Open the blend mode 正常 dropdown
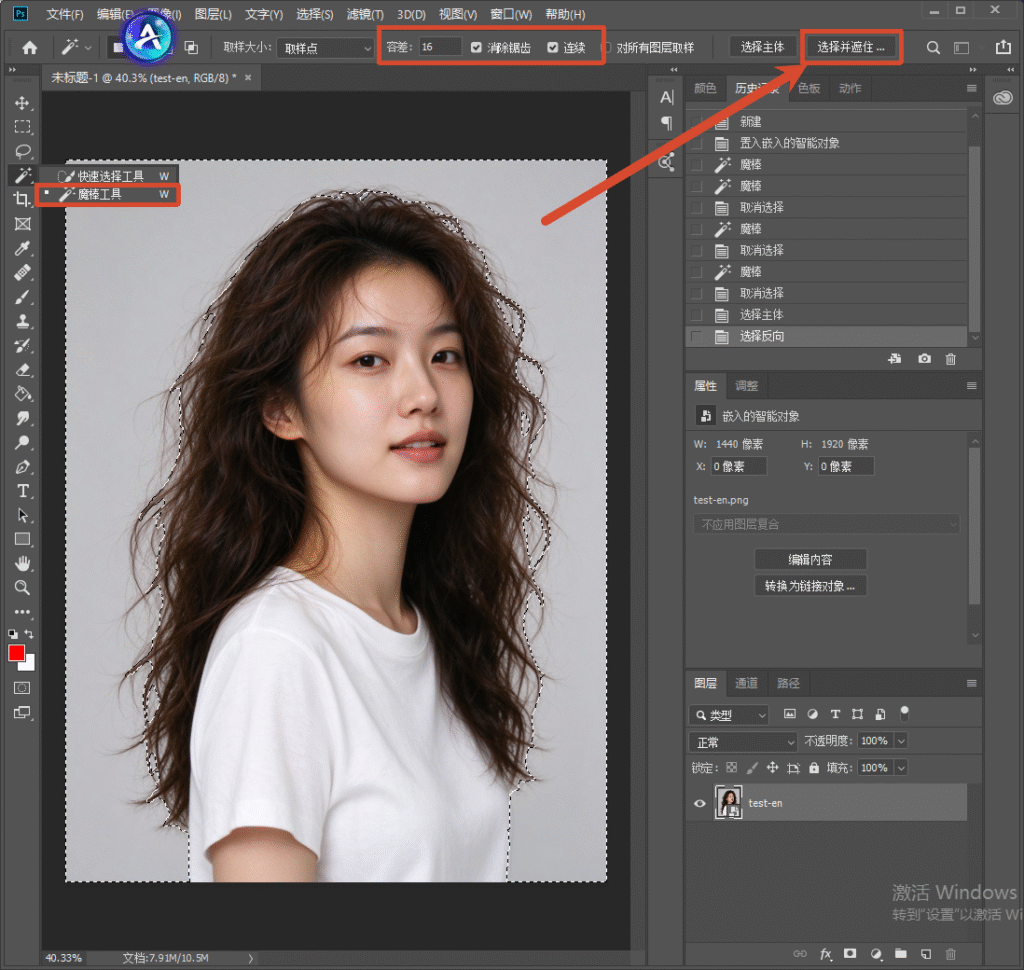The image size is (1024, 970). coord(743,741)
